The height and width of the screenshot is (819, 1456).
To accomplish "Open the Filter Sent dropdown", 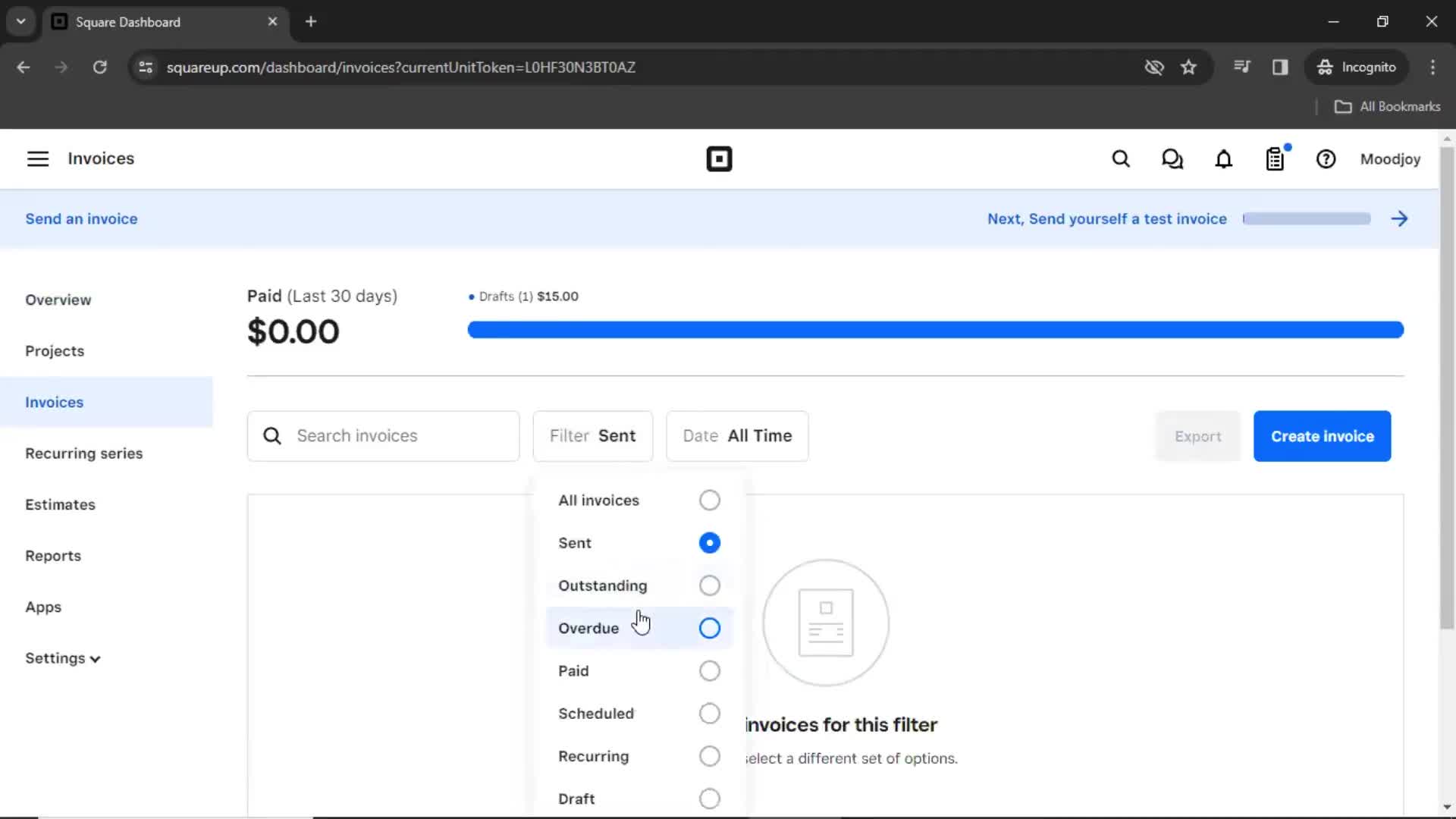I will click(593, 435).
